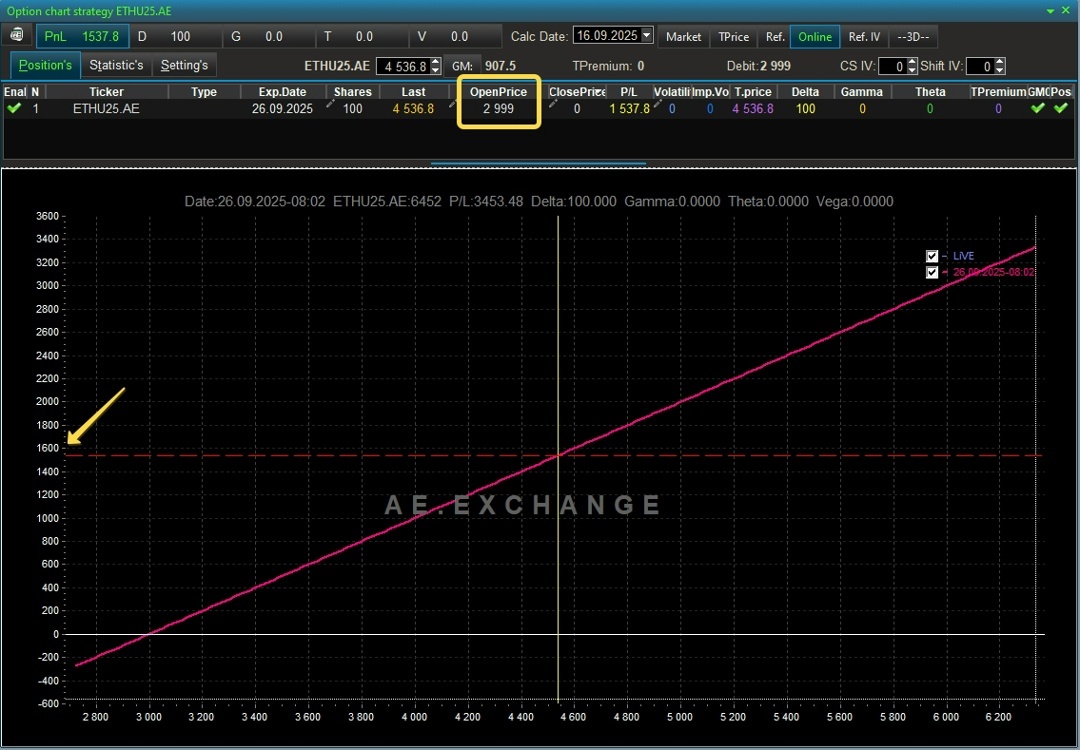
Task: Switch to the Setting's tab
Action: pos(184,65)
